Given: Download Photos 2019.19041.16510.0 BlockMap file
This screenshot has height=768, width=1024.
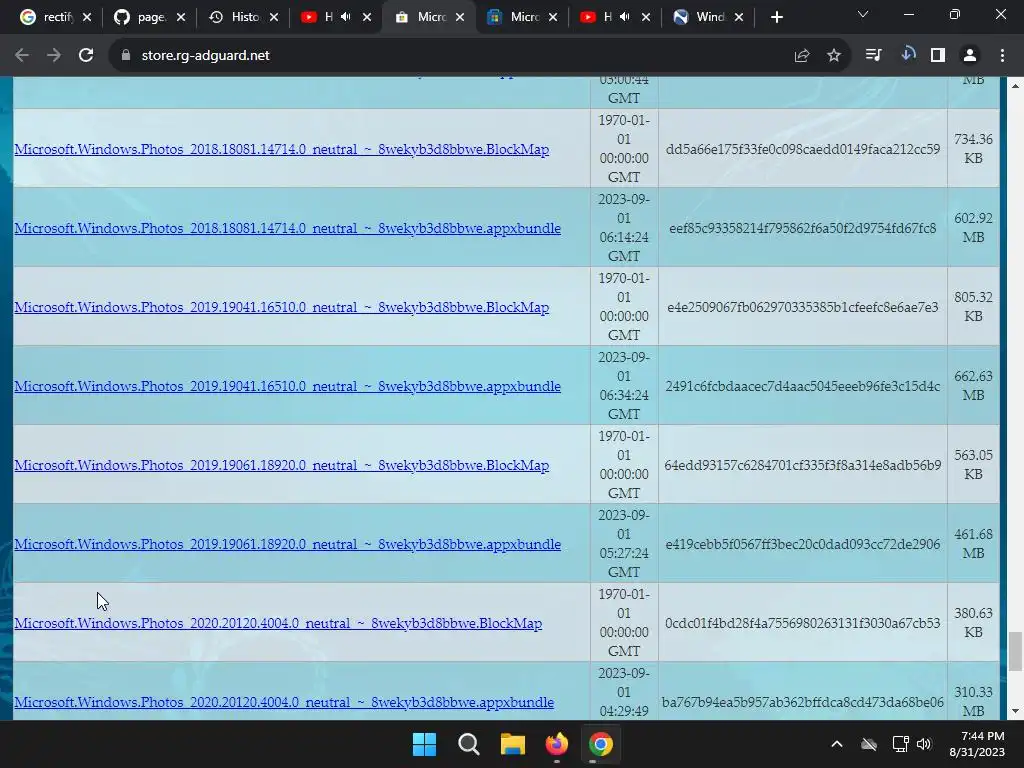Looking at the screenshot, I should coord(281,307).
